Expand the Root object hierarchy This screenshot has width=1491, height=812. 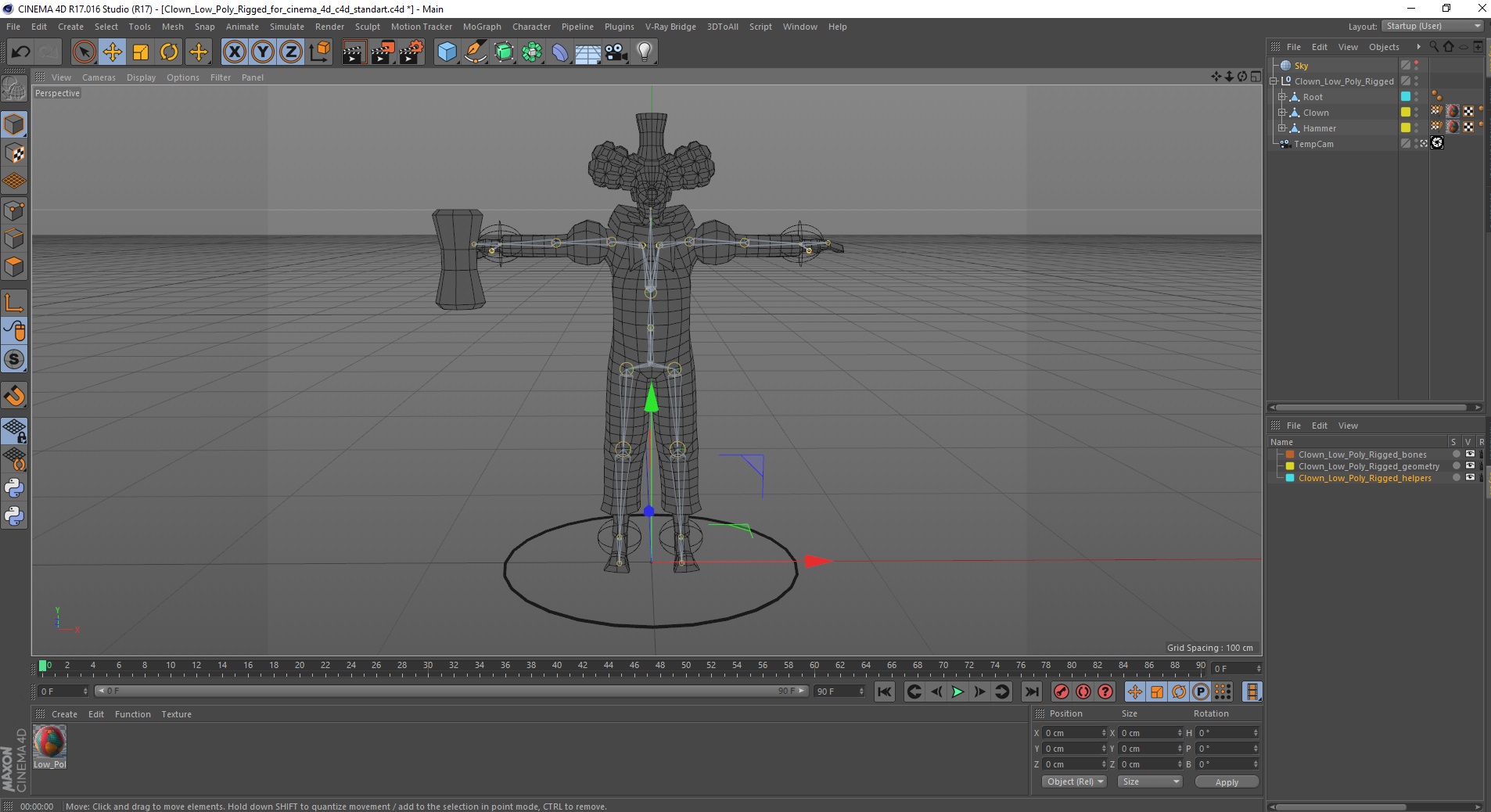pos(1282,97)
